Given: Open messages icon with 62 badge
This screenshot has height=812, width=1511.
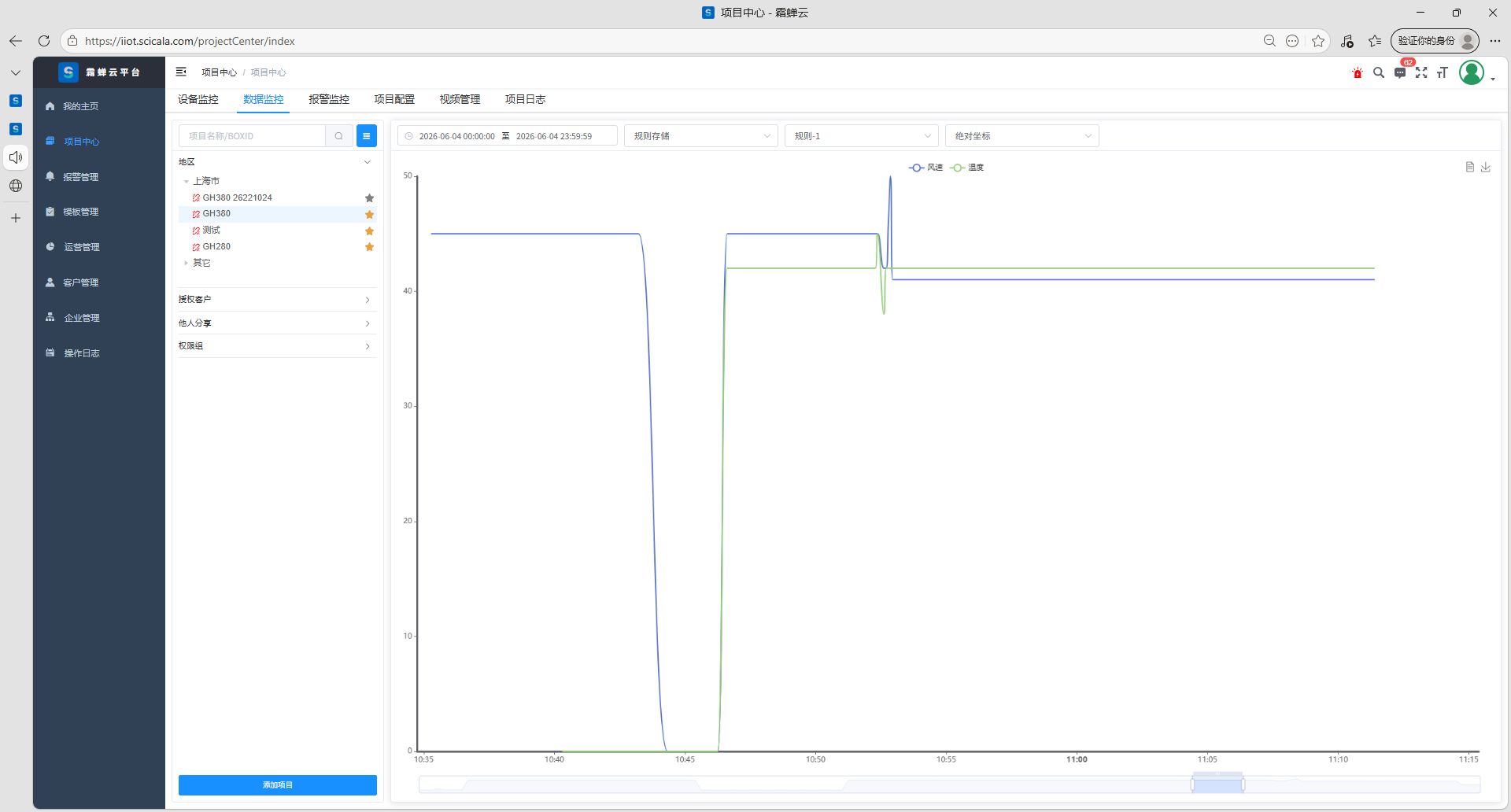Looking at the screenshot, I should 1400,72.
